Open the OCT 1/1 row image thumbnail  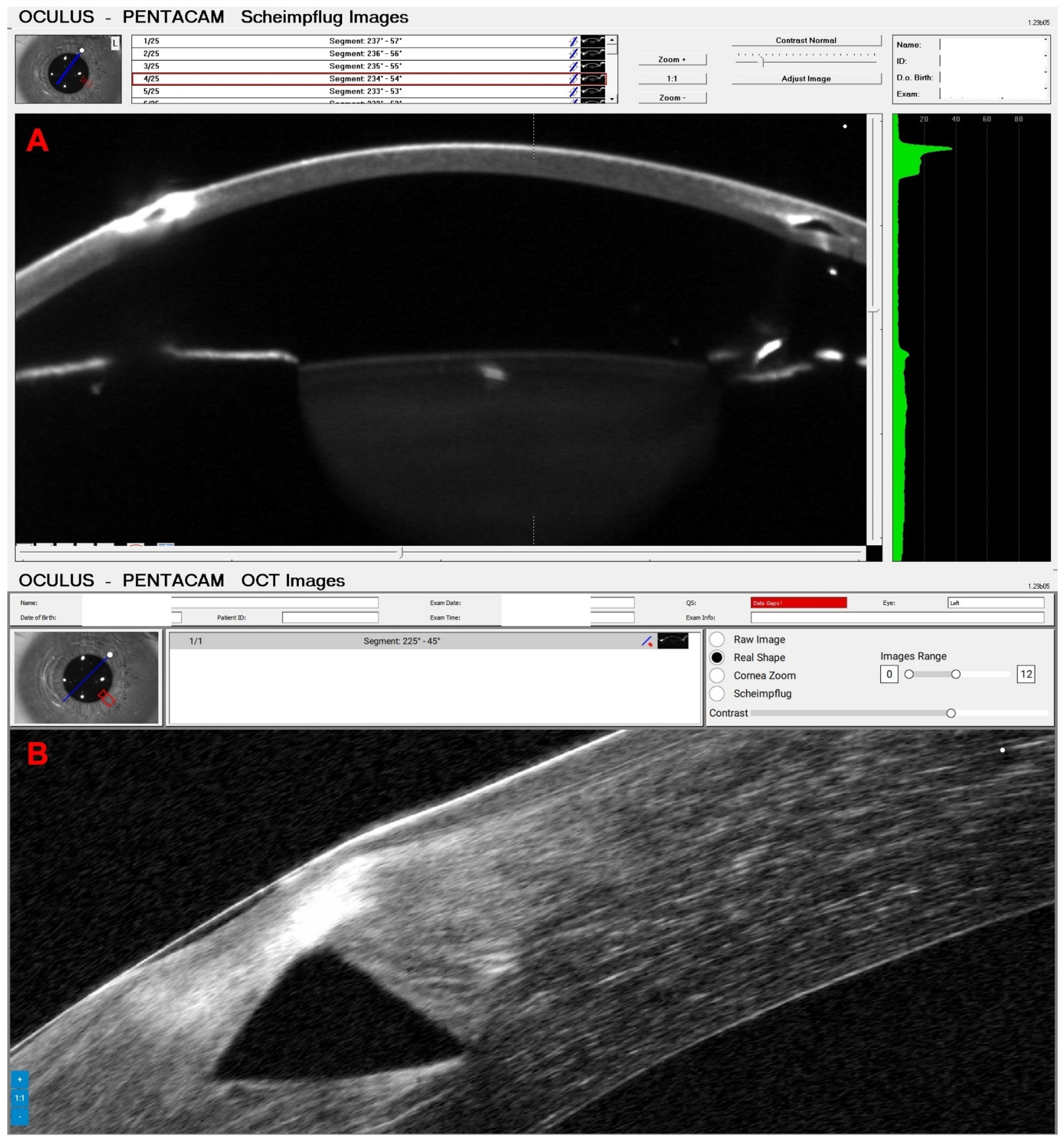(672, 641)
